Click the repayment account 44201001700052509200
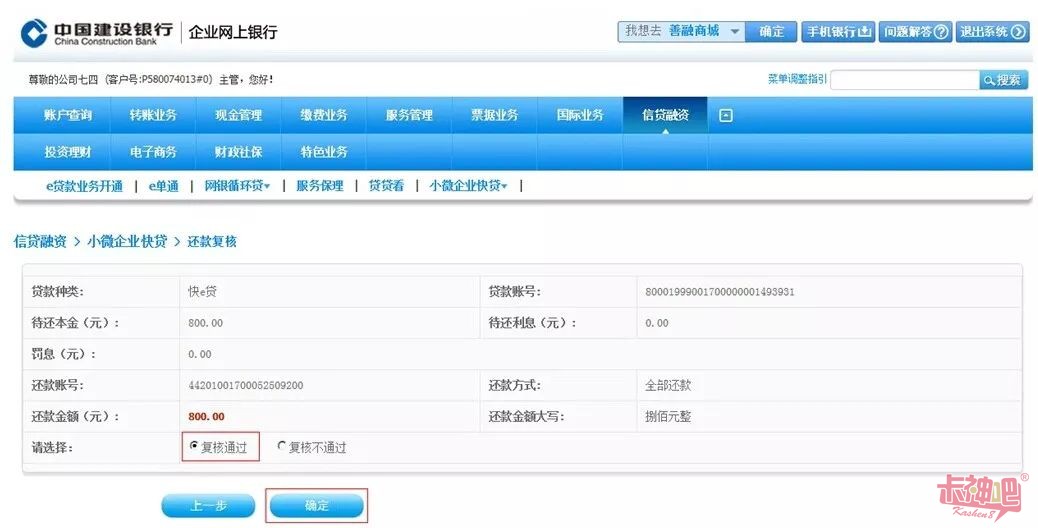Viewport: 1038px width, 528px height. [x=246, y=385]
